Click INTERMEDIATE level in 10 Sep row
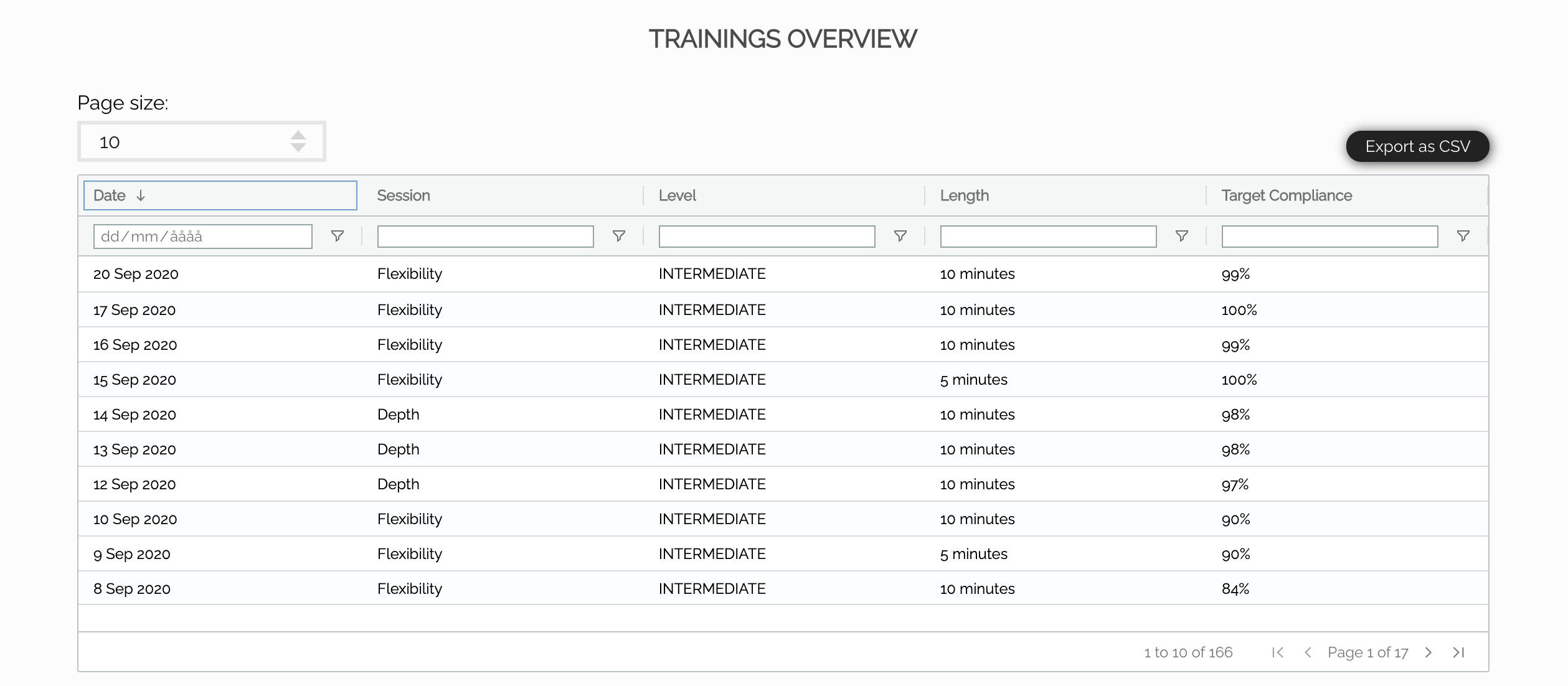Image resolution: width=1568 pixels, height=686 pixels. tap(712, 519)
